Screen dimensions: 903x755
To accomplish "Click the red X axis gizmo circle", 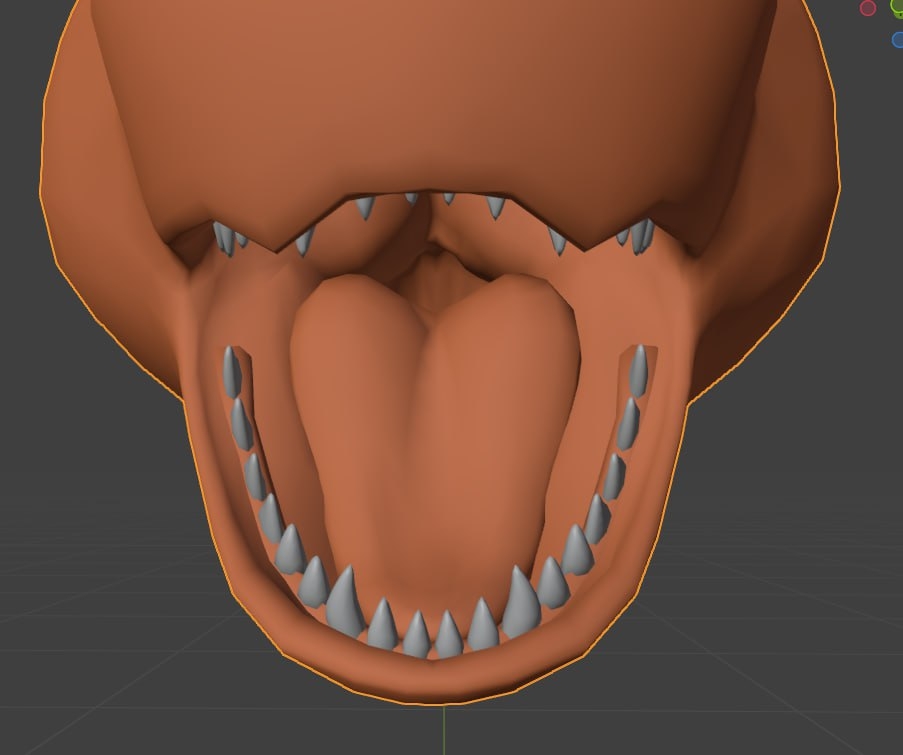I will point(868,8).
